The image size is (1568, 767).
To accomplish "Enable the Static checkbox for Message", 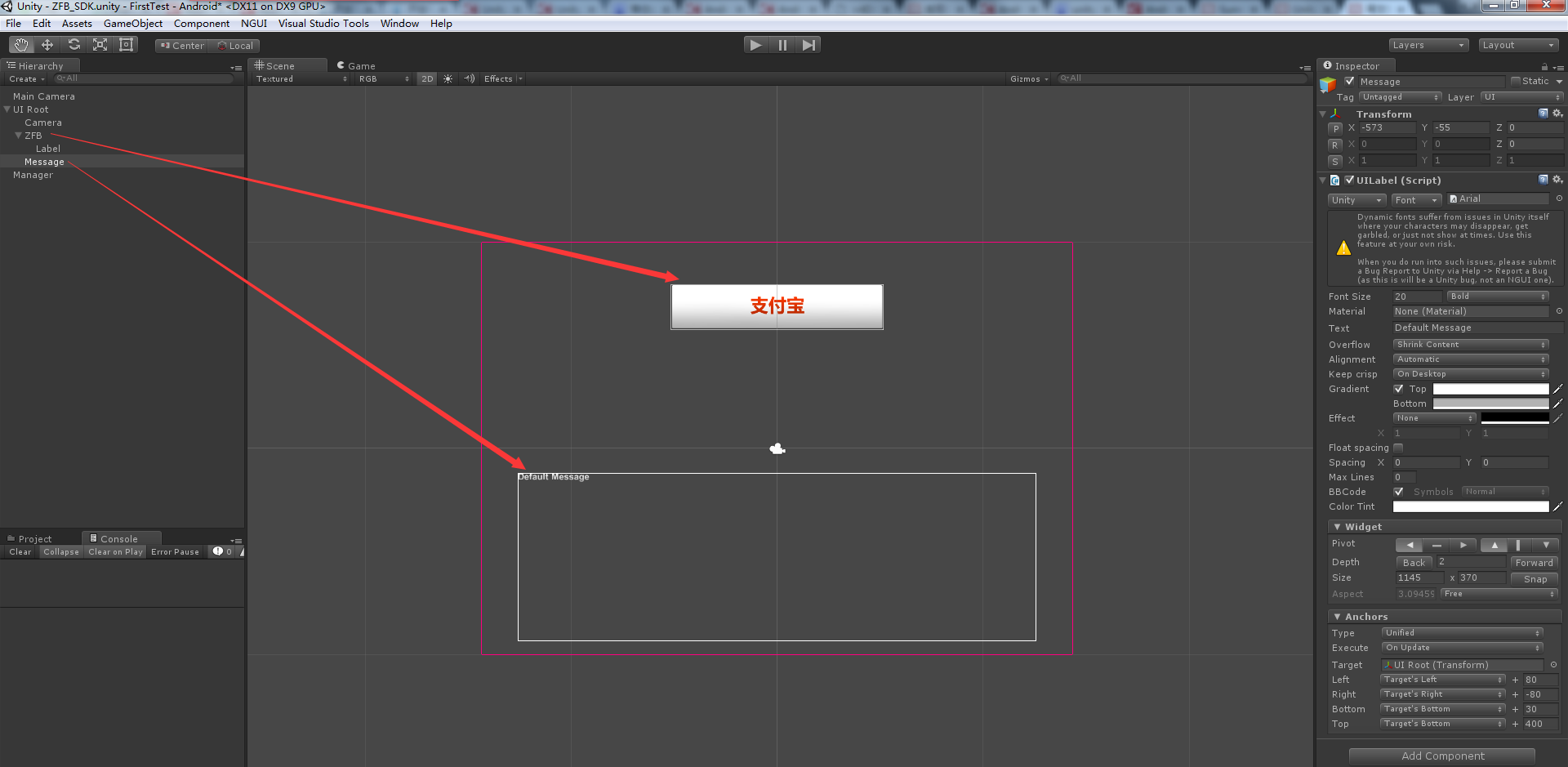I will point(1517,81).
